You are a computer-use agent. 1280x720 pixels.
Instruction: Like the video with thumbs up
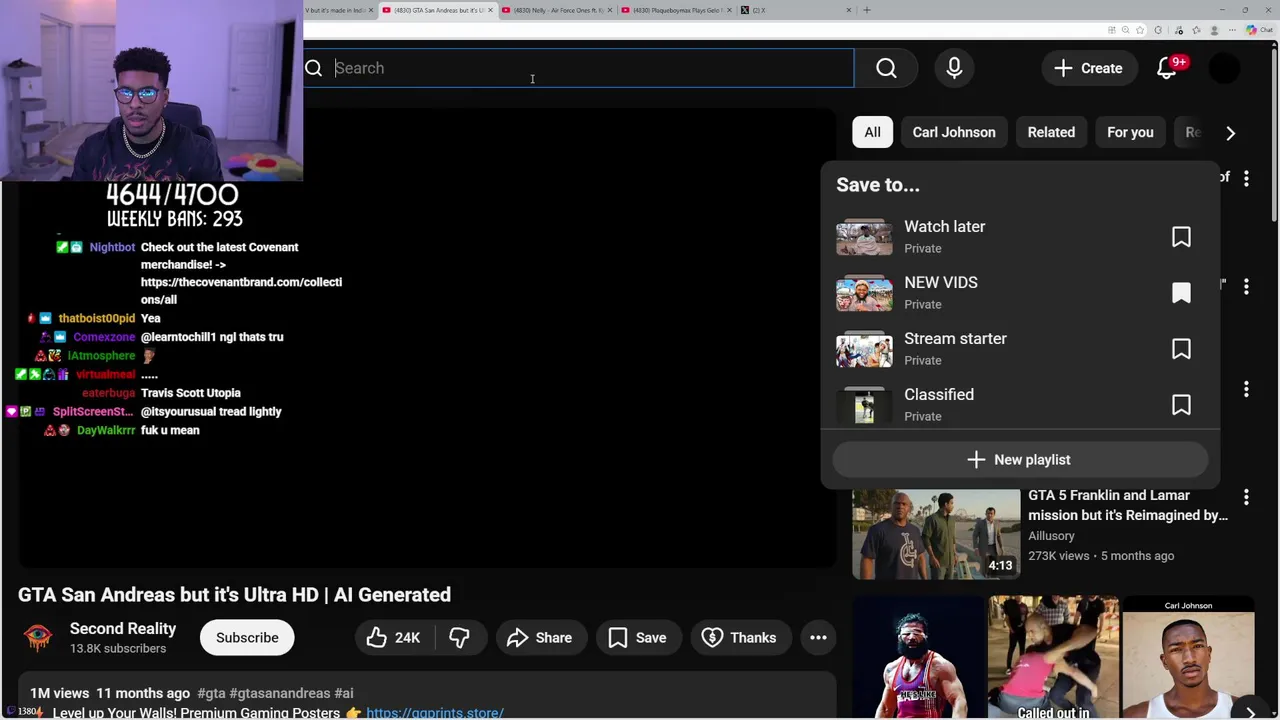point(394,638)
